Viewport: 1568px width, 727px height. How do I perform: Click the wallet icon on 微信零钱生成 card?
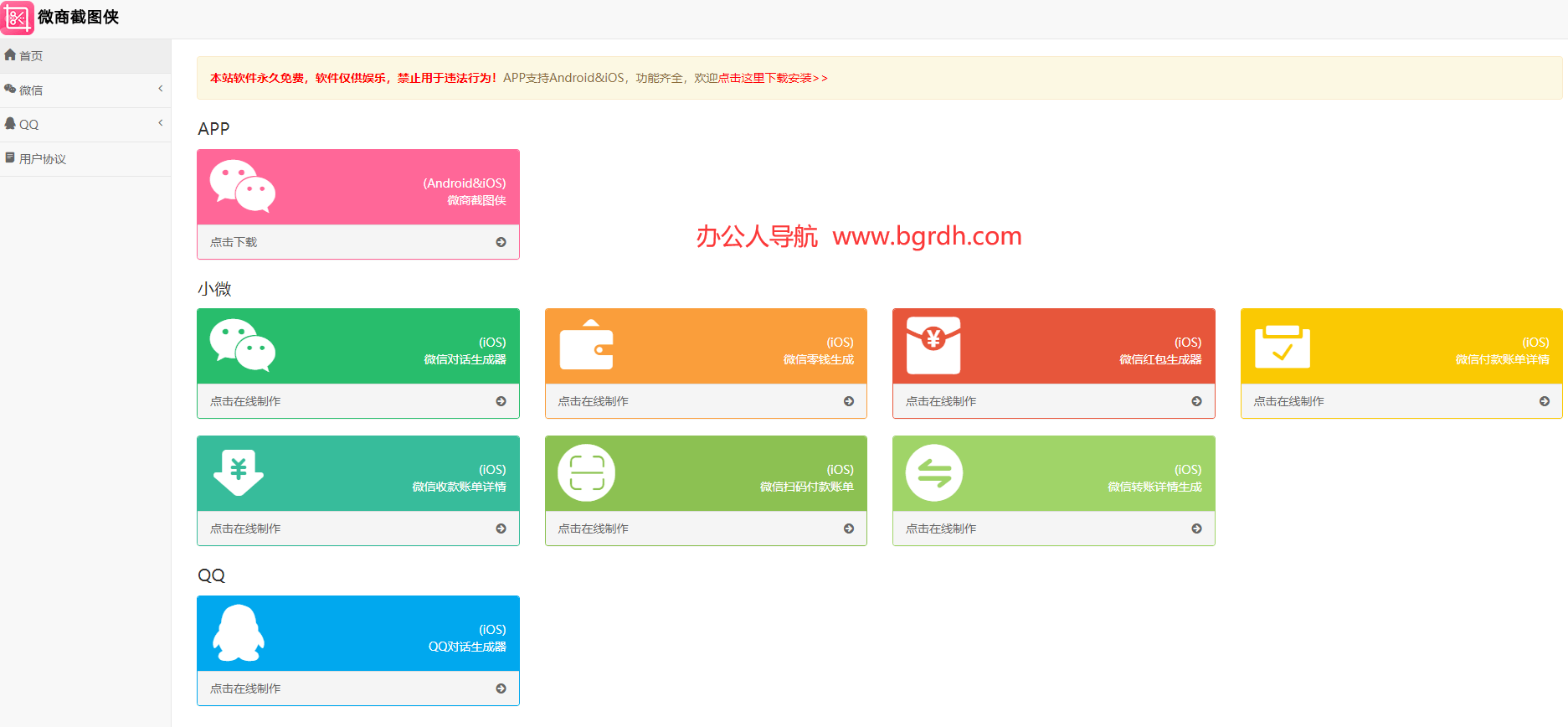(x=586, y=345)
